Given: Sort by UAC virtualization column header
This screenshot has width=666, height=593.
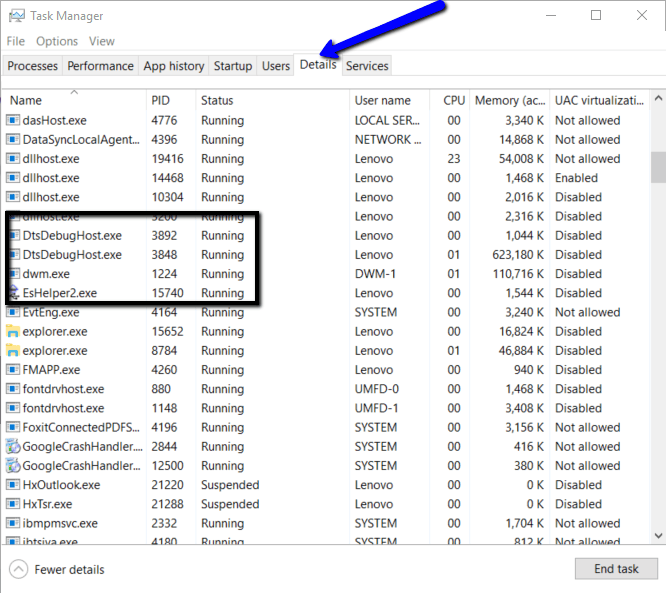Looking at the screenshot, I should (599, 100).
